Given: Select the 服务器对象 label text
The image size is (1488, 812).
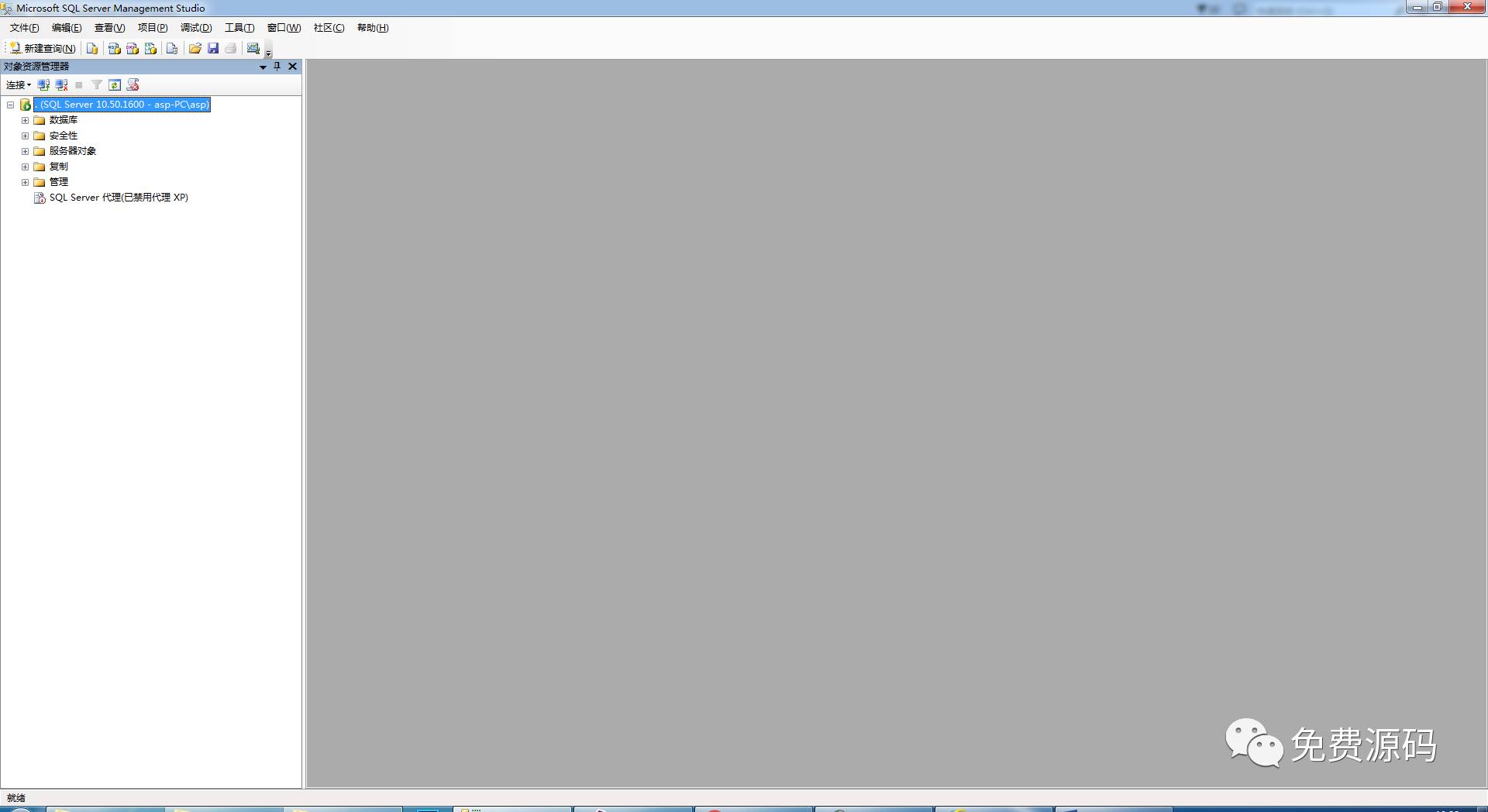Looking at the screenshot, I should click(73, 151).
